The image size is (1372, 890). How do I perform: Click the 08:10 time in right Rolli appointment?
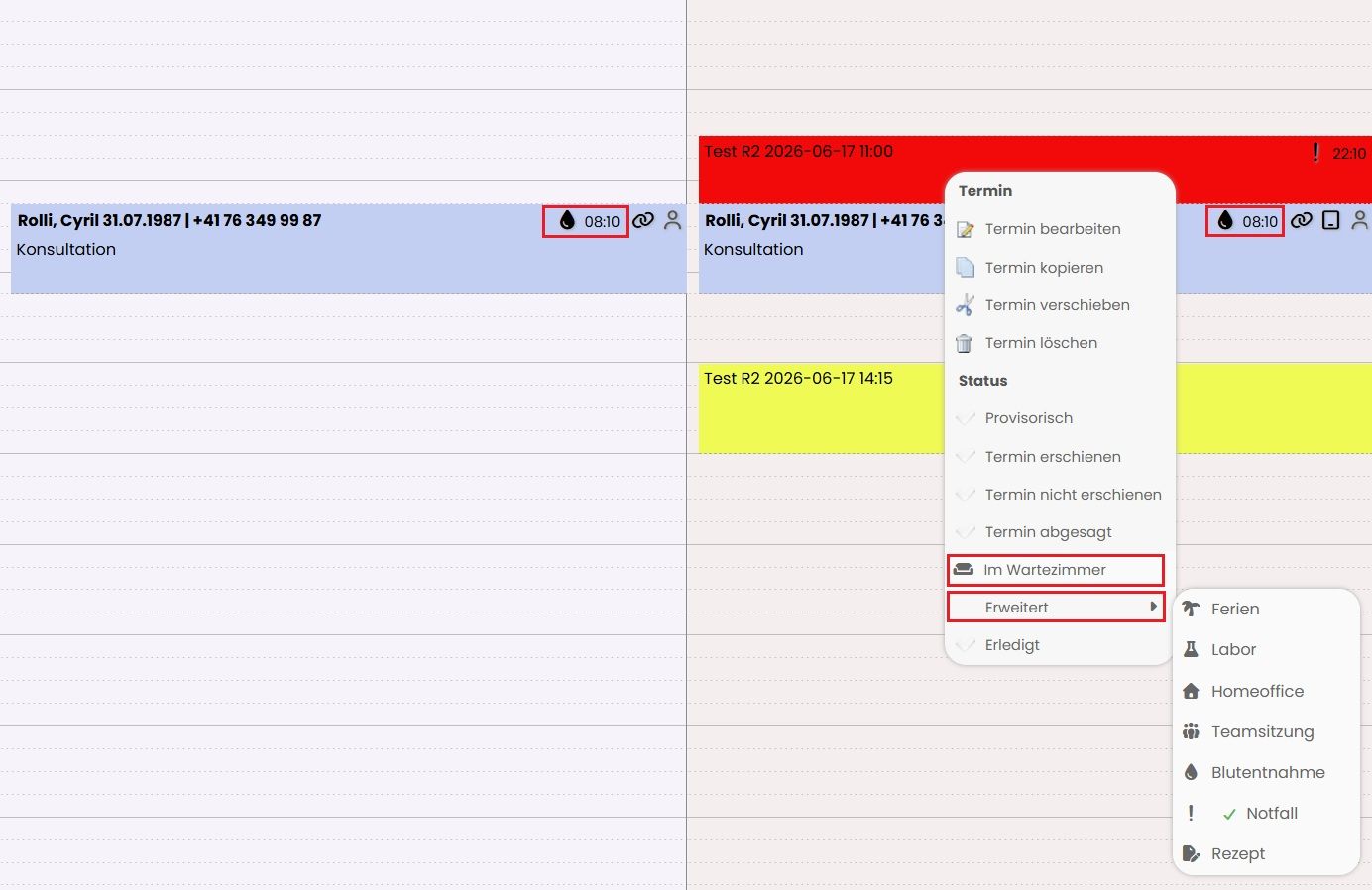pyautogui.click(x=1260, y=221)
